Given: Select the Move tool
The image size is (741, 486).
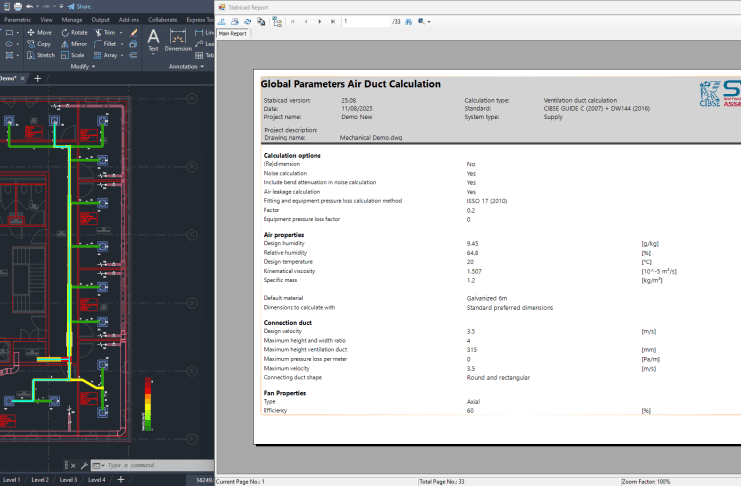Looking at the screenshot, I should pyautogui.click(x=39, y=32).
